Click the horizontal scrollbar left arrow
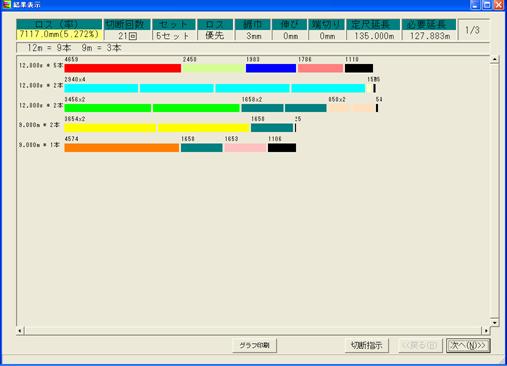The height and width of the screenshot is (366, 507). (x=20, y=331)
